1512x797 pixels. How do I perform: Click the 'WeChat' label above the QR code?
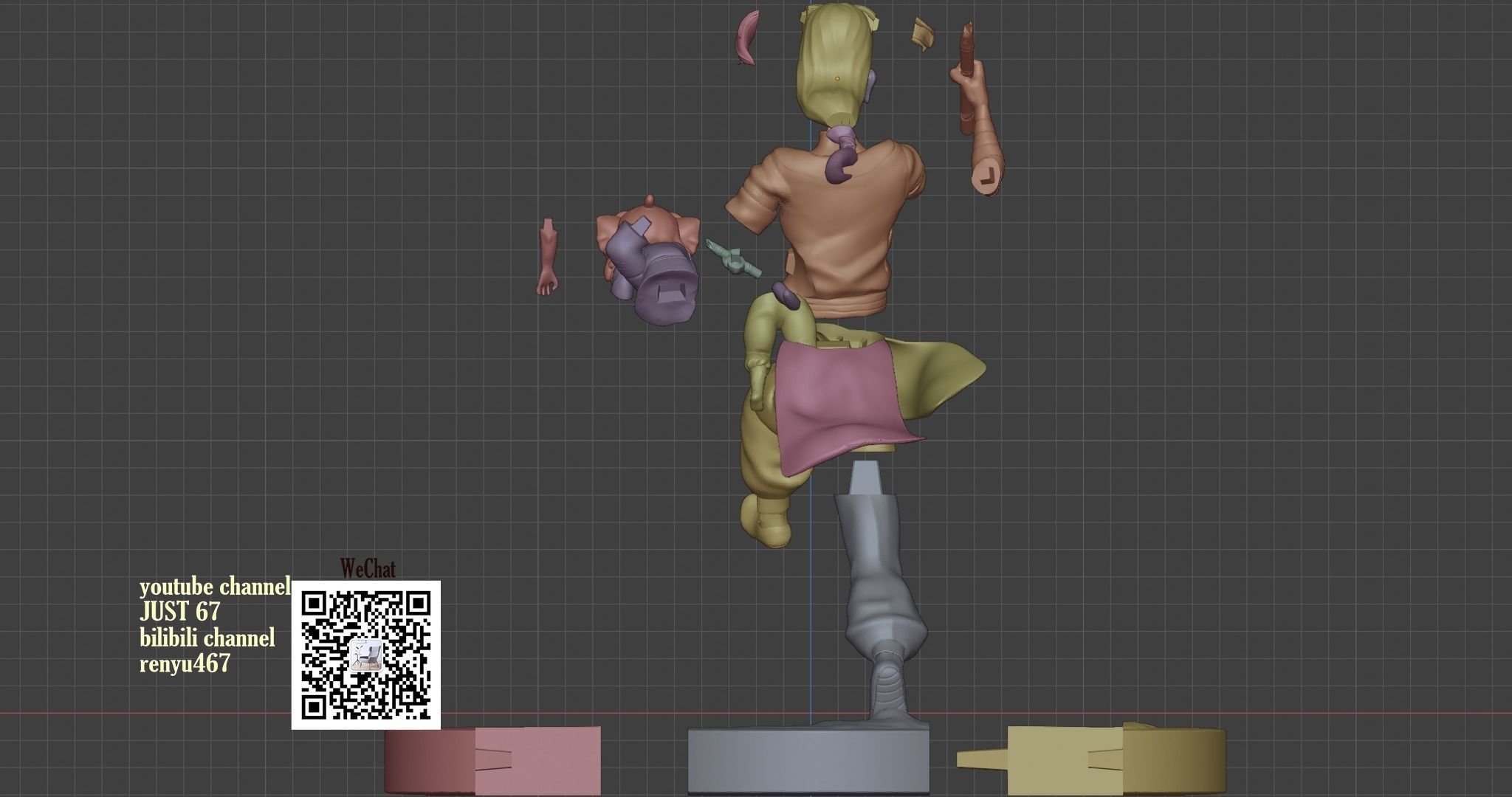tap(367, 569)
